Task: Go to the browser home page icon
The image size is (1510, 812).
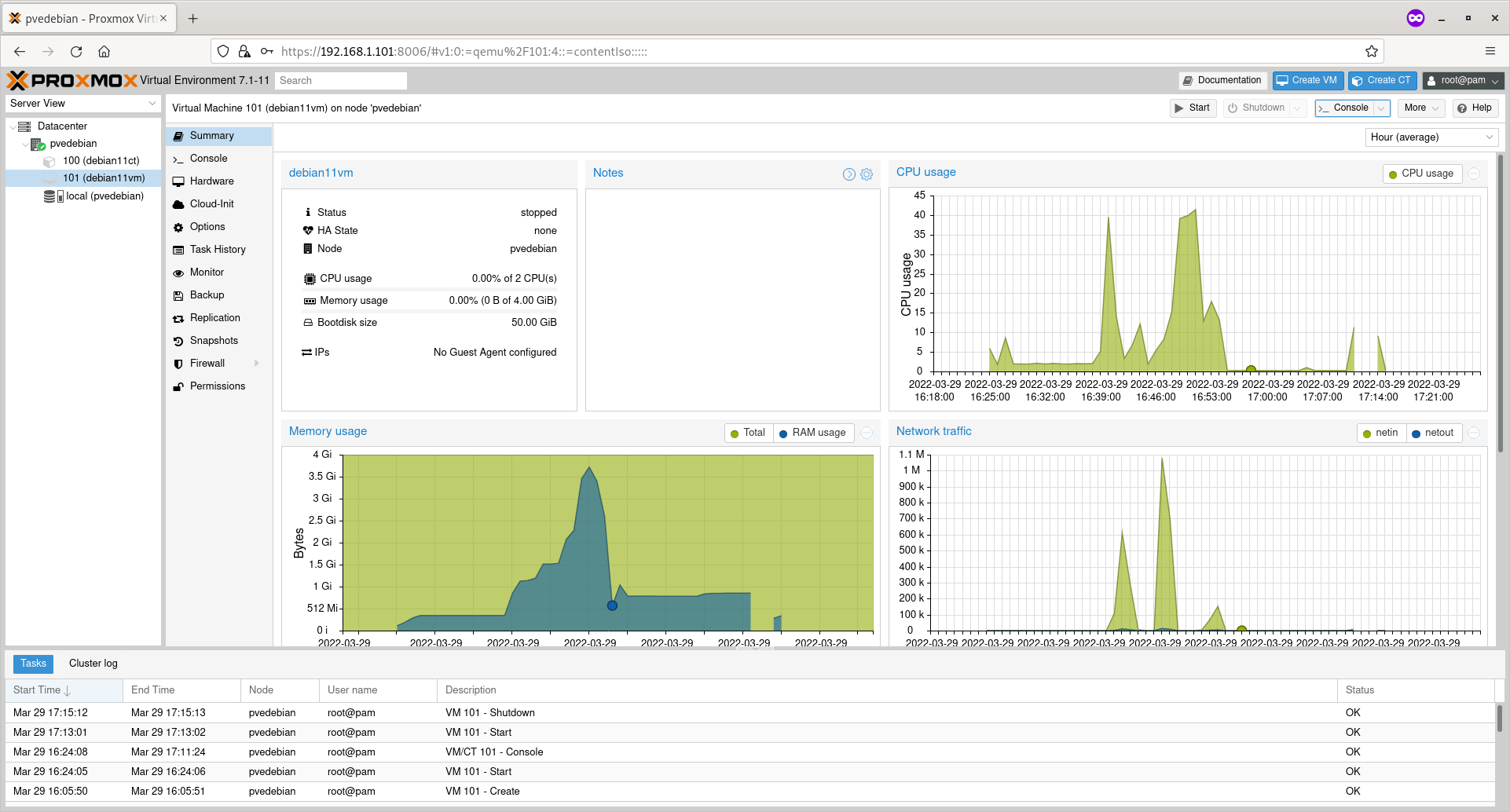Action: (x=104, y=52)
